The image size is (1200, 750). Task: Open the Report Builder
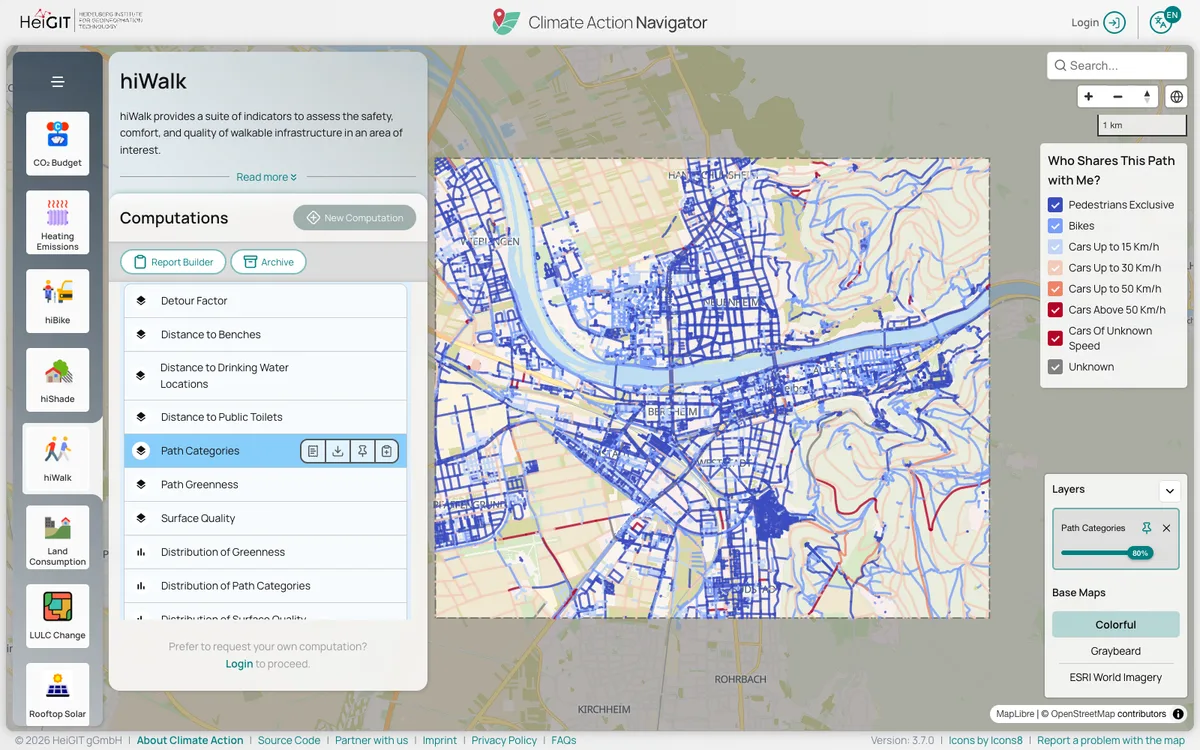[173, 262]
